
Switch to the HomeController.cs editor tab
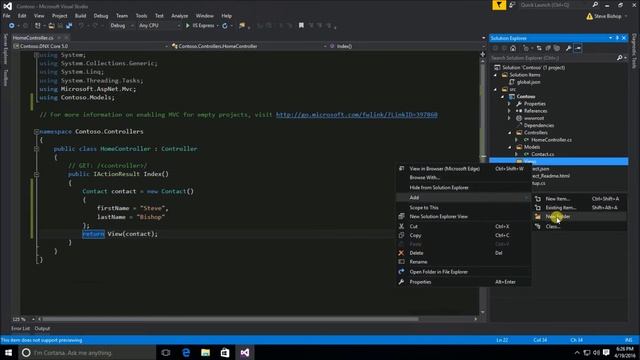pyautogui.click(x=33, y=38)
